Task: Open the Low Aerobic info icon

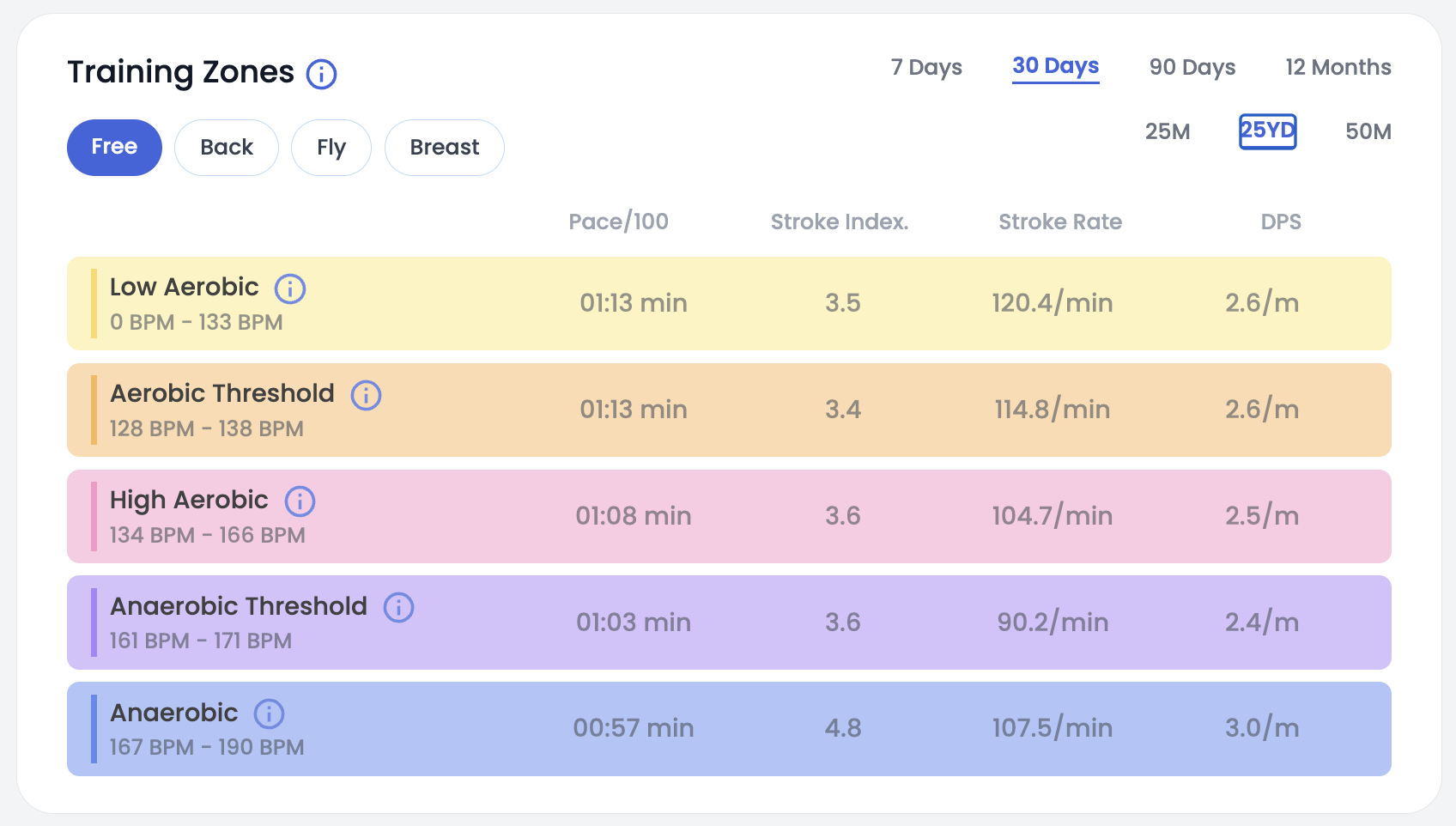Action: [x=290, y=288]
